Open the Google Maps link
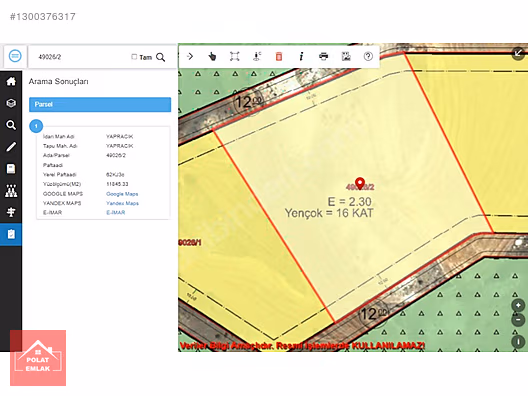 [122, 194]
